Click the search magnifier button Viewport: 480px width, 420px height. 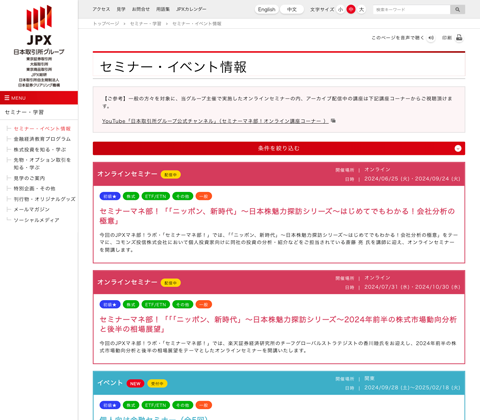[457, 10]
